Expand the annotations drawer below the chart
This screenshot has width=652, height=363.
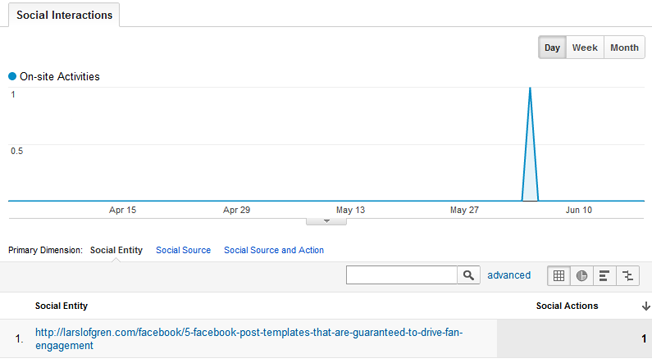tap(326, 221)
